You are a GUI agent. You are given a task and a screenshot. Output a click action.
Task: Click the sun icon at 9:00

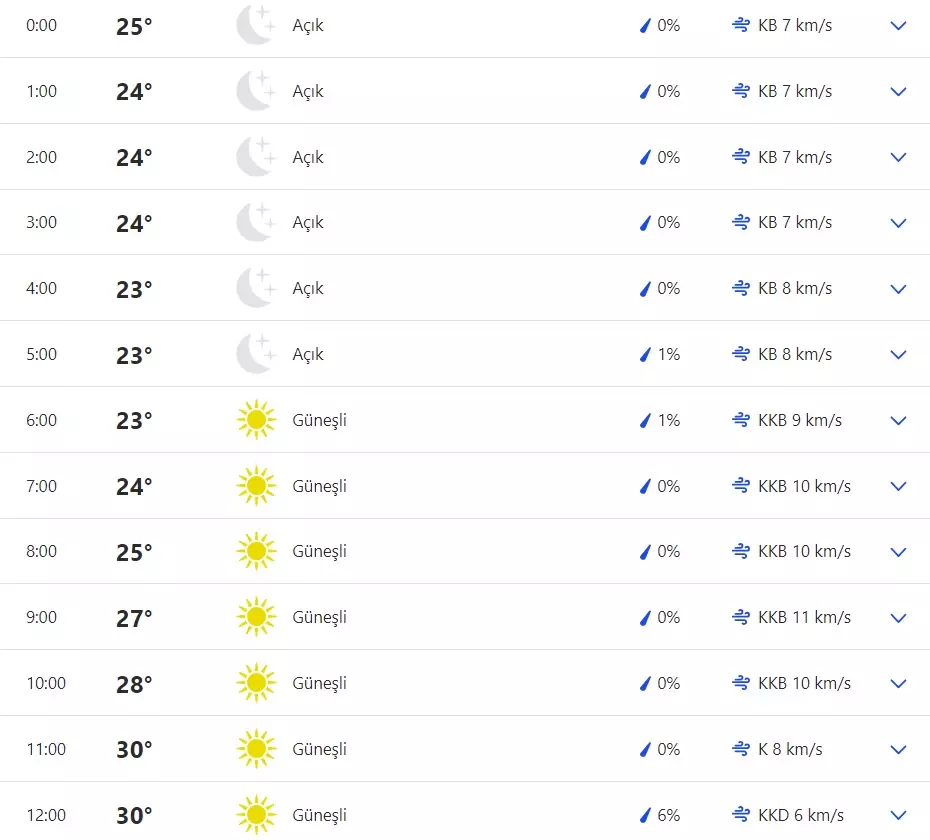[255, 617]
